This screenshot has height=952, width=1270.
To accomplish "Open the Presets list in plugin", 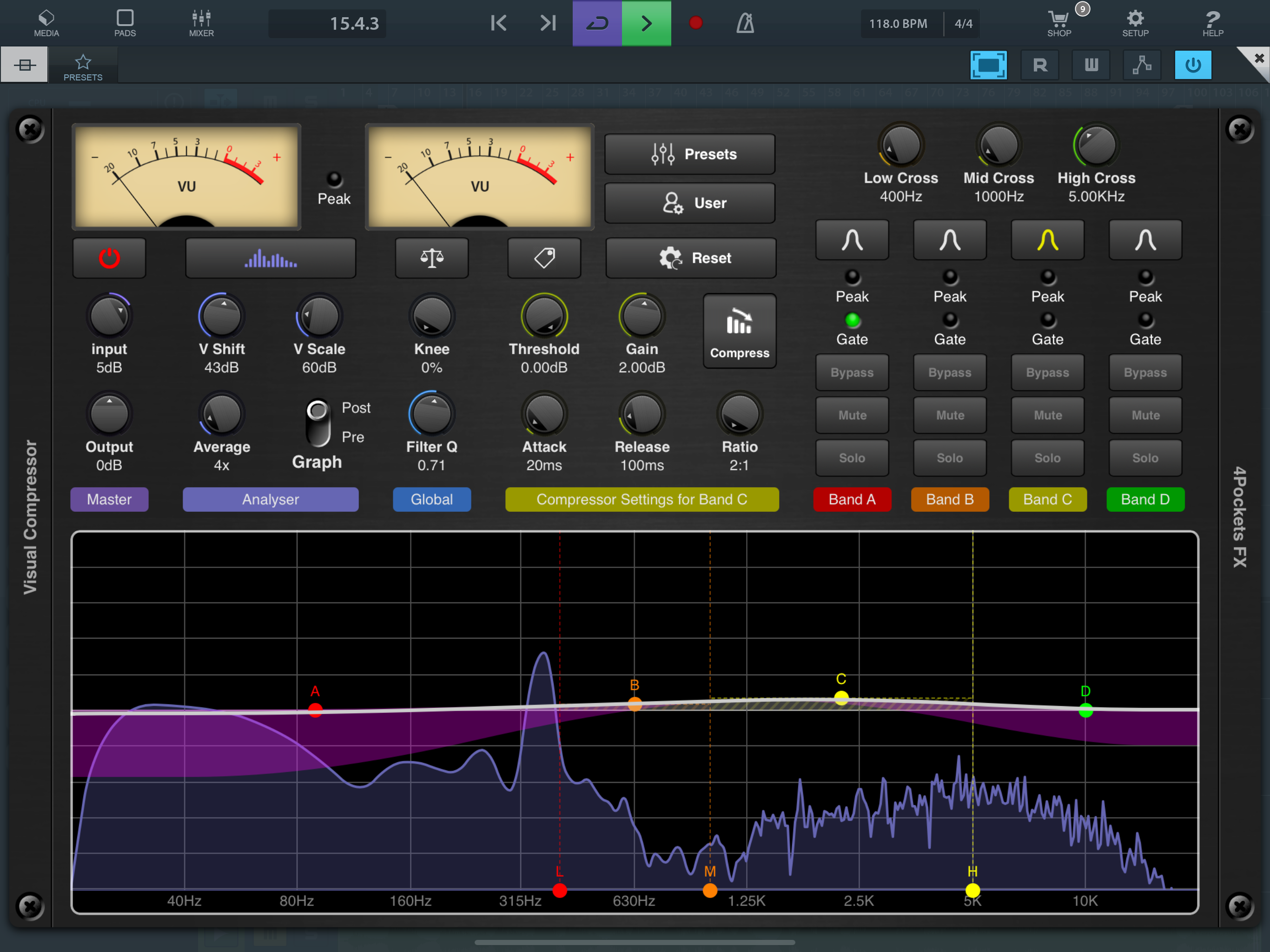I will [x=689, y=154].
